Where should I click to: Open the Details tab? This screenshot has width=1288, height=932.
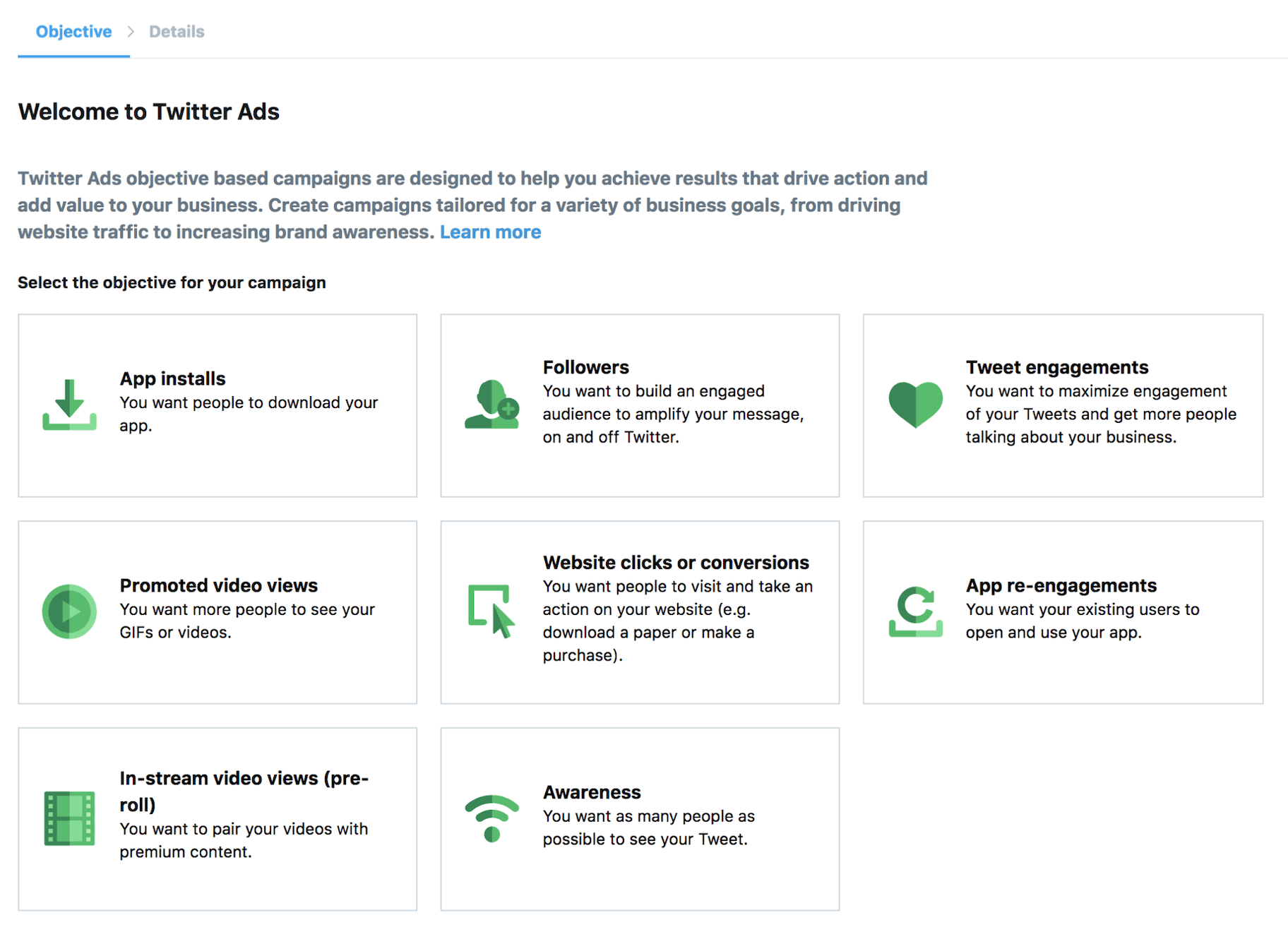pyautogui.click(x=177, y=32)
